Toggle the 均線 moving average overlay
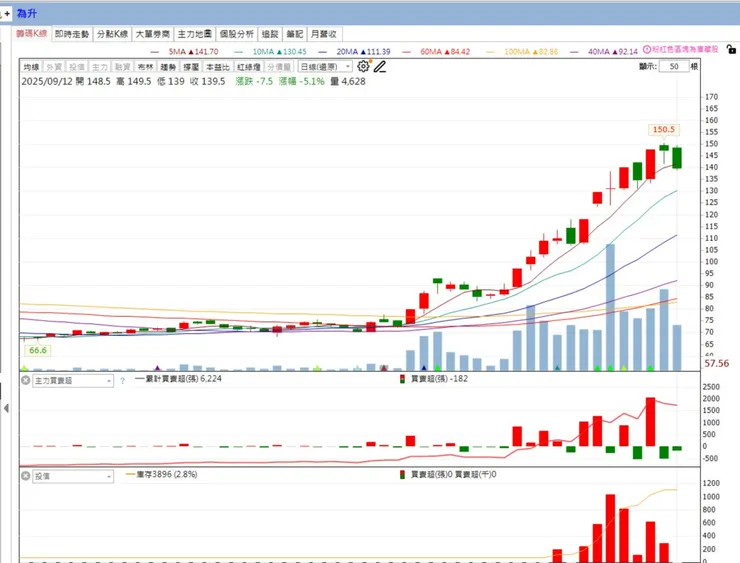 [x=31, y=67]
